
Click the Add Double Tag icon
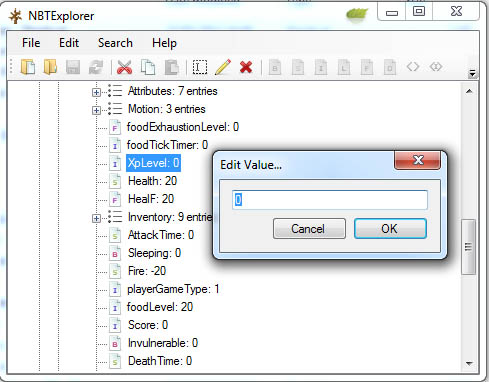point(390,67)
